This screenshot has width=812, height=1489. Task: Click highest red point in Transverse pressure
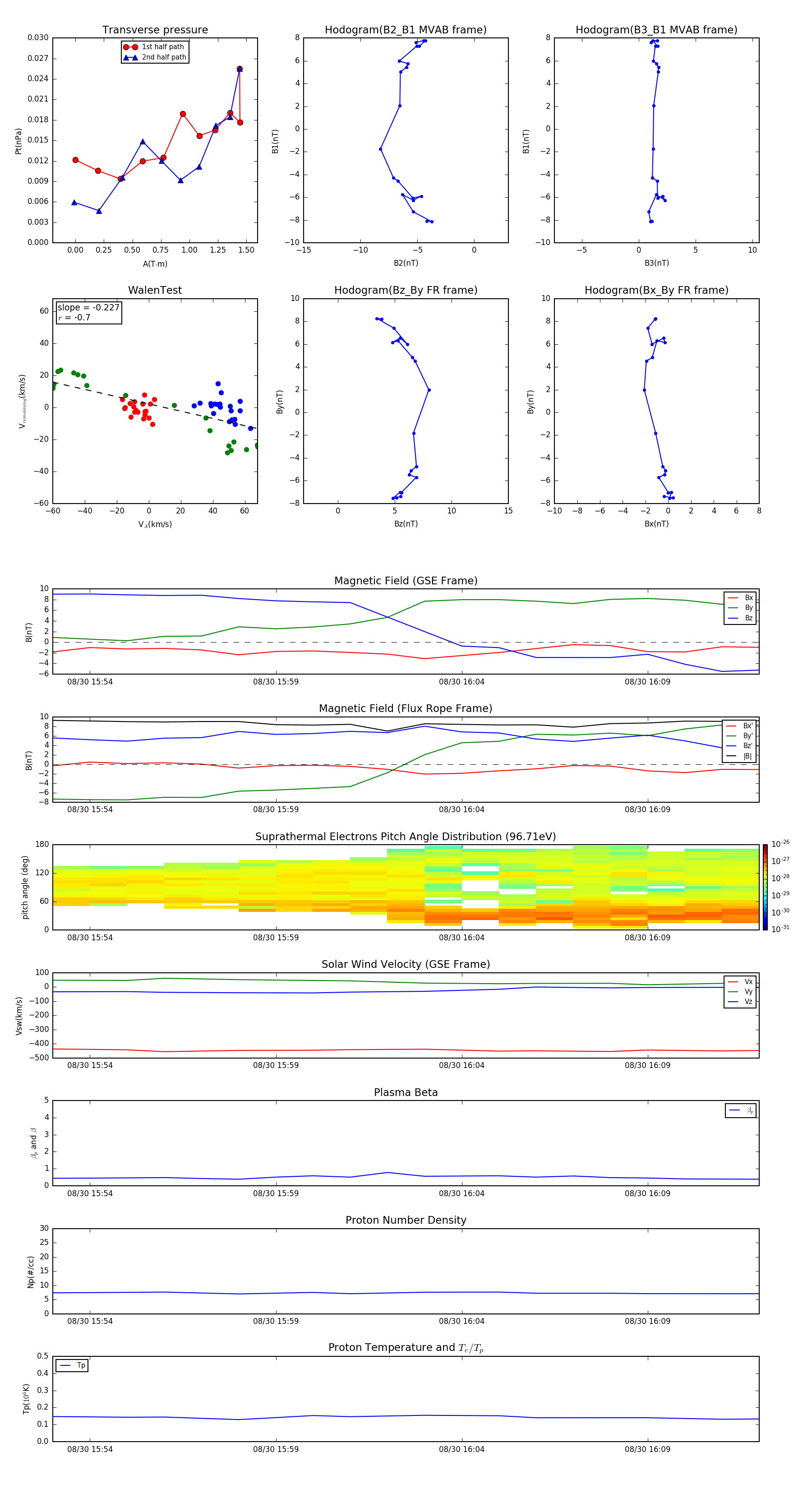pyautogui.click(x=240, y=69)
